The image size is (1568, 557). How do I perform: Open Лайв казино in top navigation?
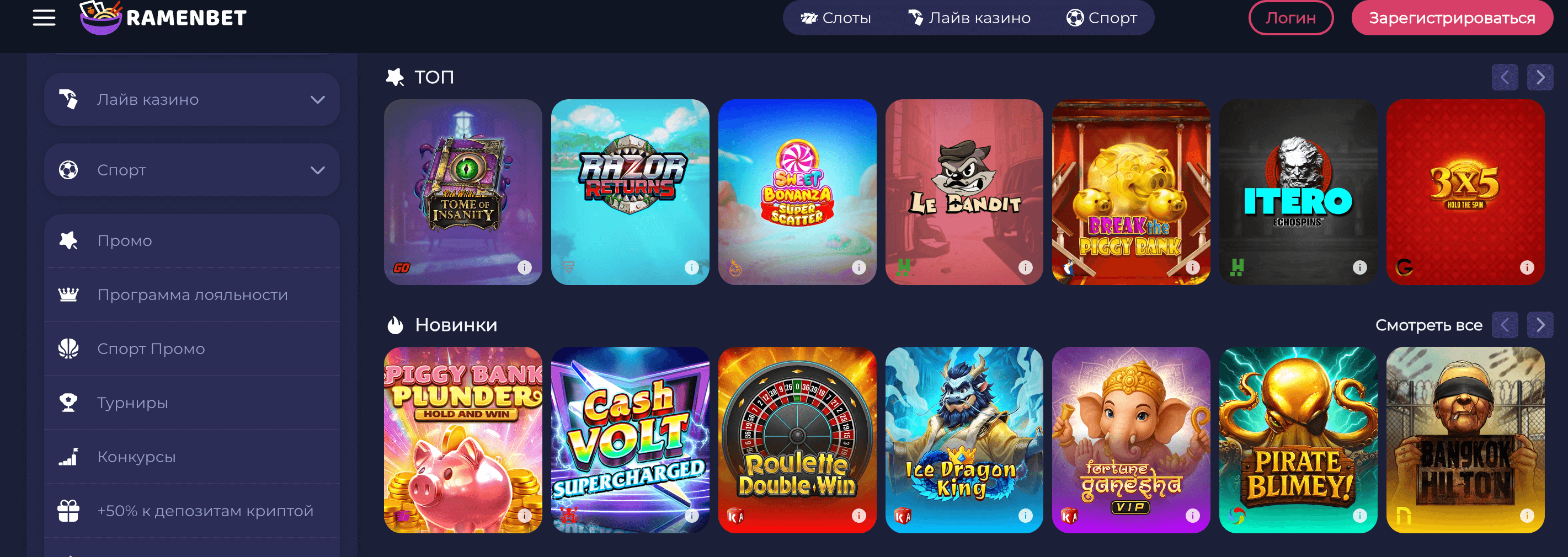coord(969,18)
